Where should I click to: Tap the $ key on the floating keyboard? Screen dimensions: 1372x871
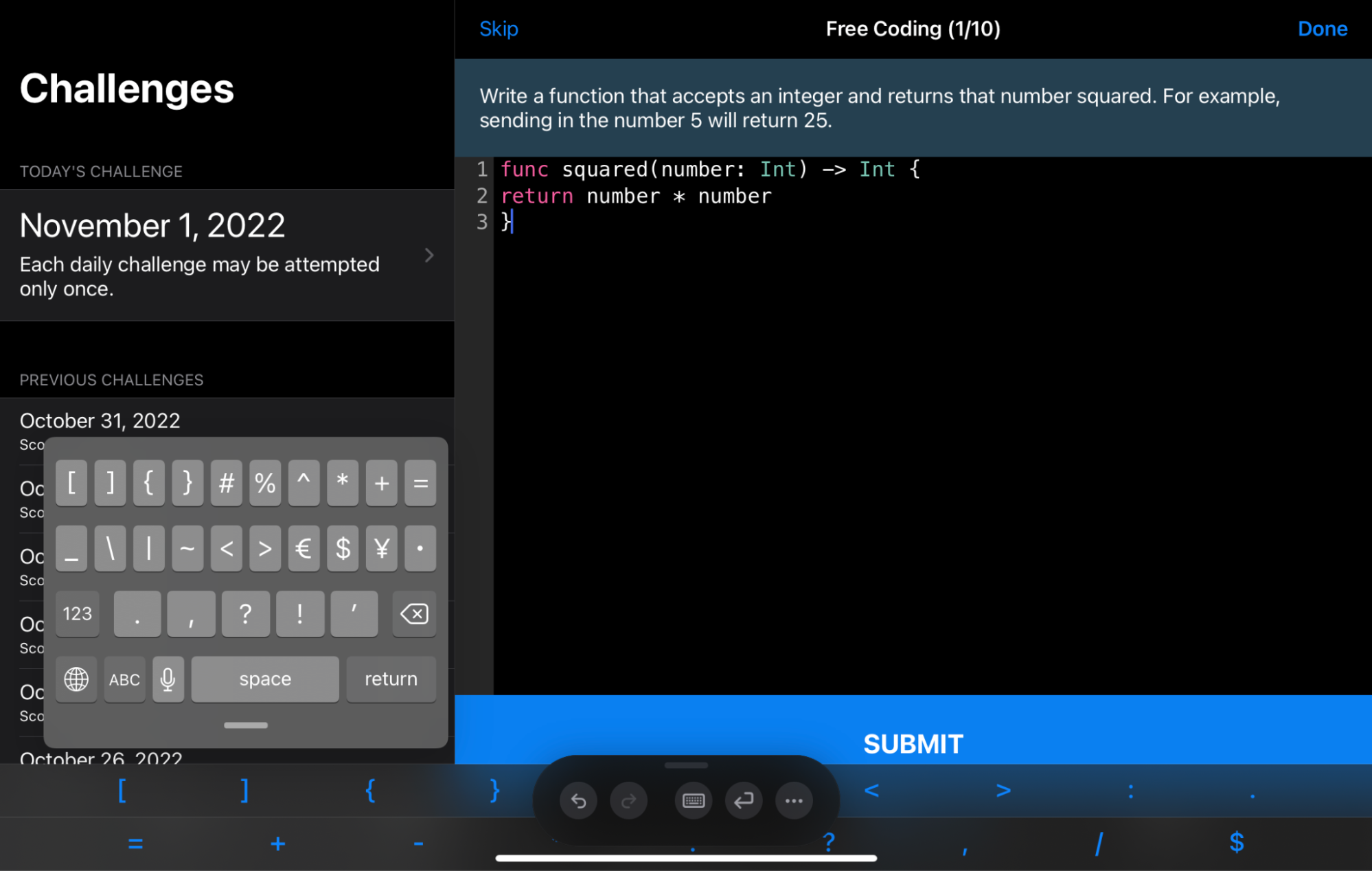pos(343,548)
